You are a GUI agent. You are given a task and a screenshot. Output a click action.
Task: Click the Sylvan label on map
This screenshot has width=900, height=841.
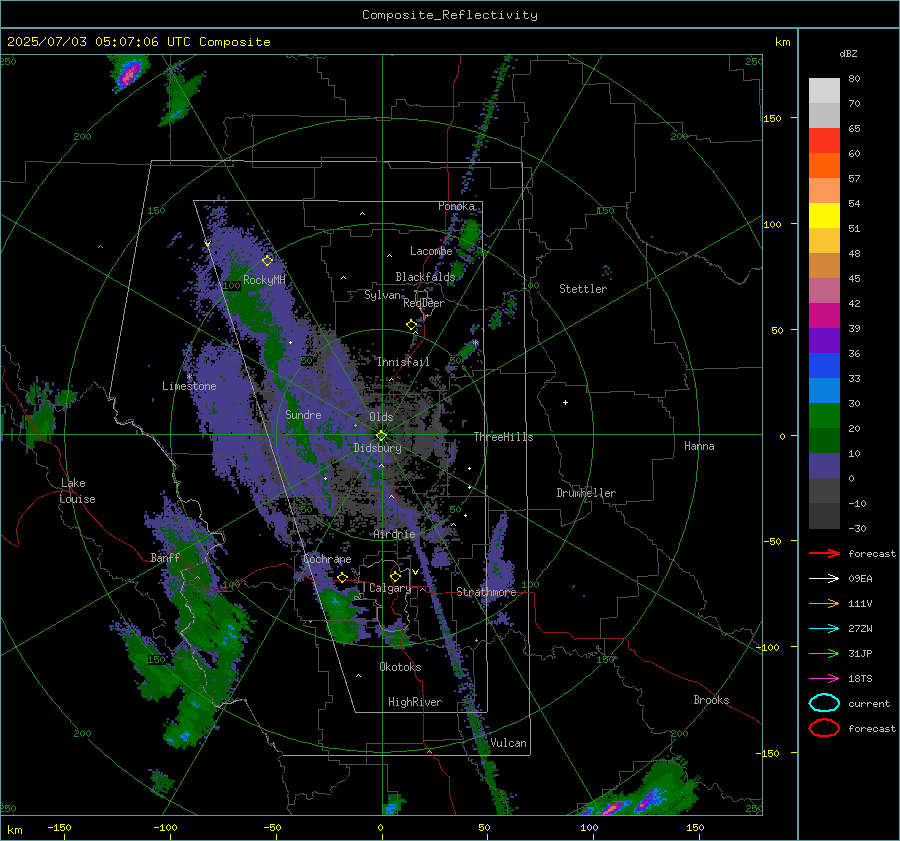point(382,295)
